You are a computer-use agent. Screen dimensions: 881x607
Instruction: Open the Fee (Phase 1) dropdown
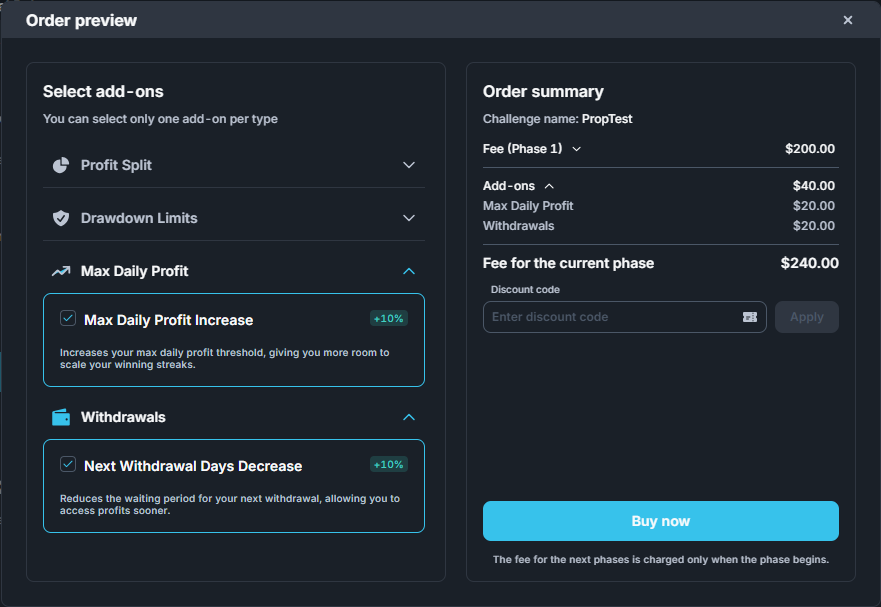coord(576,149)
